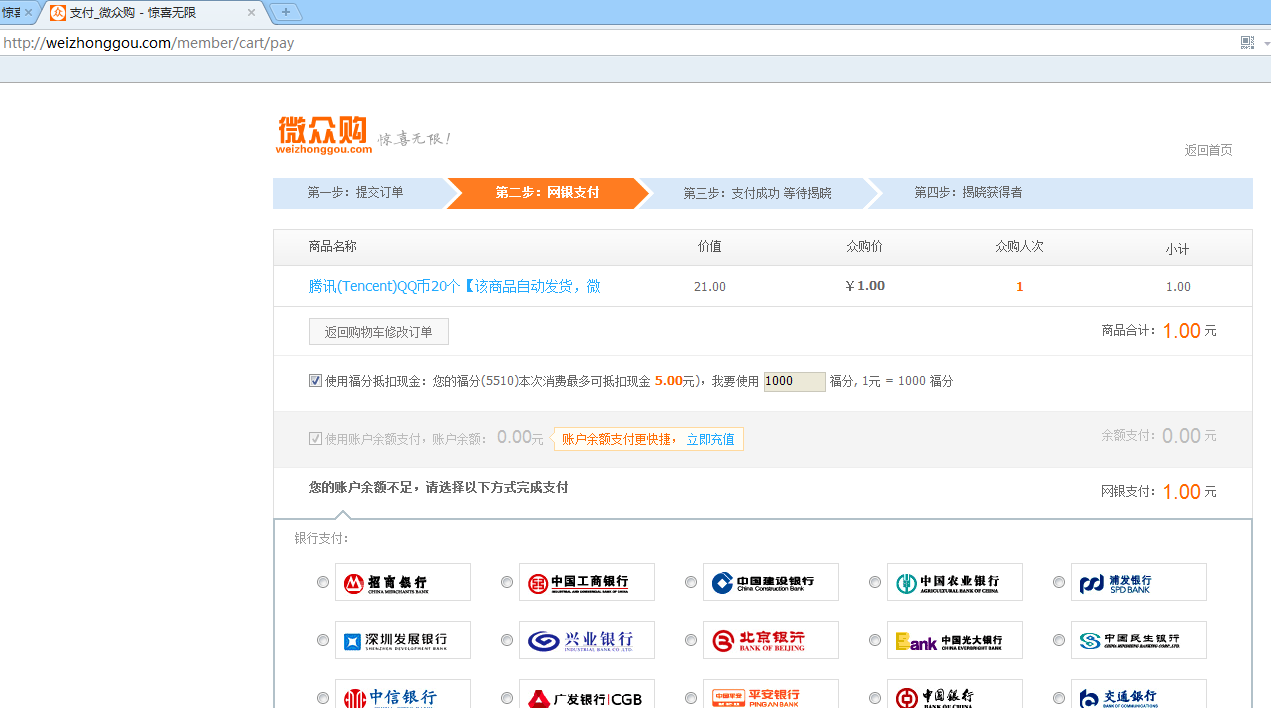The image size is (1271, 708).
Task: Click the 深圳发展银行 logo
Action: (x=403, y=640)
